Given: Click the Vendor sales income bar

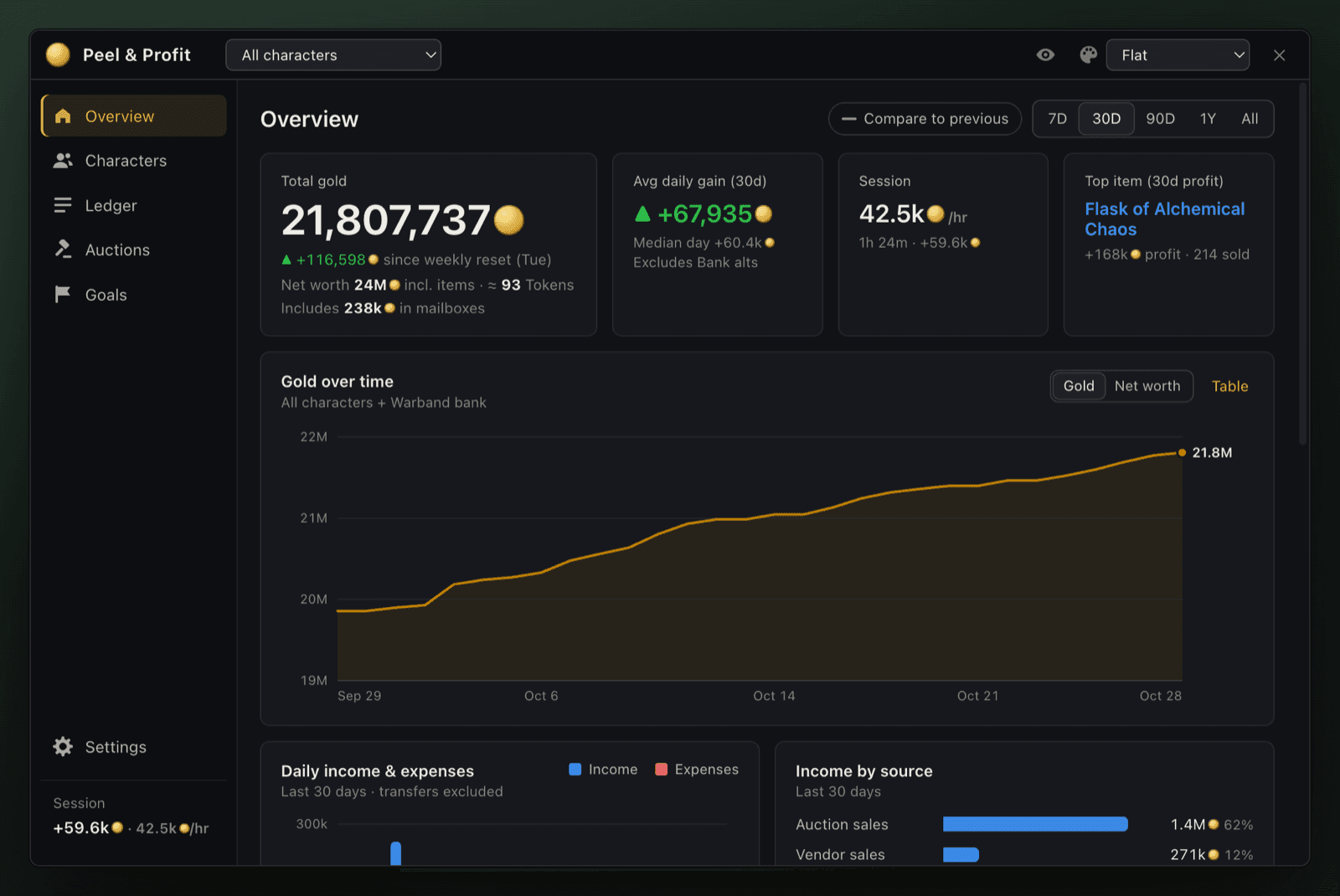Looking at the screenshot, I should 961,854.
